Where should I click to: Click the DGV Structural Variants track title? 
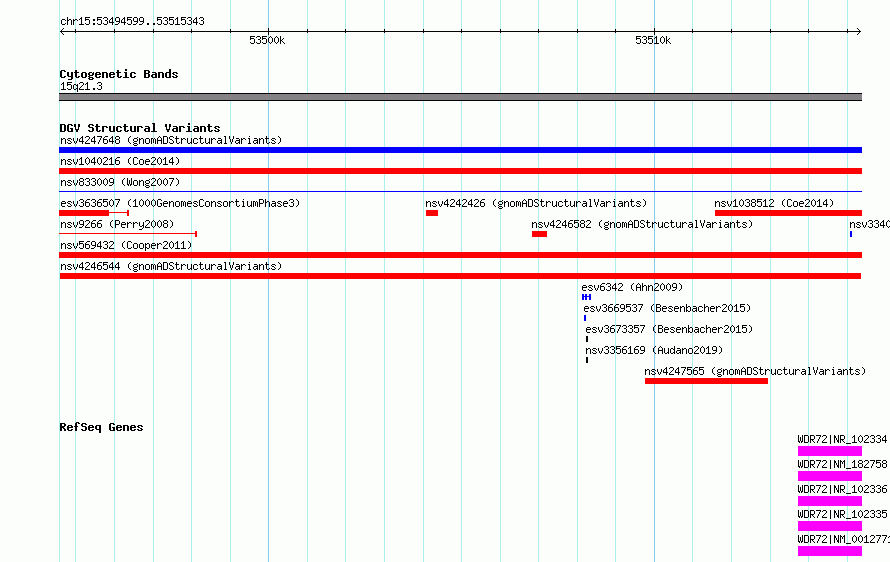coord(140,128)
